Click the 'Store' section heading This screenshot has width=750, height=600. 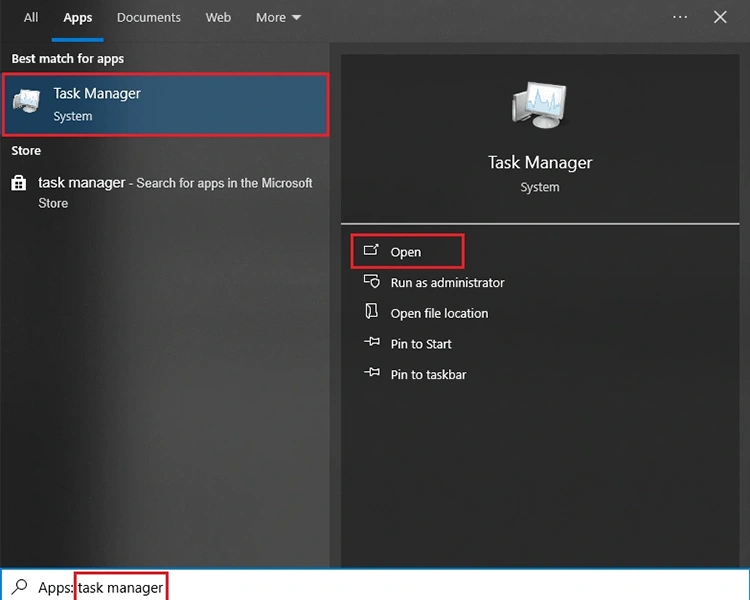tap(26, 151)
